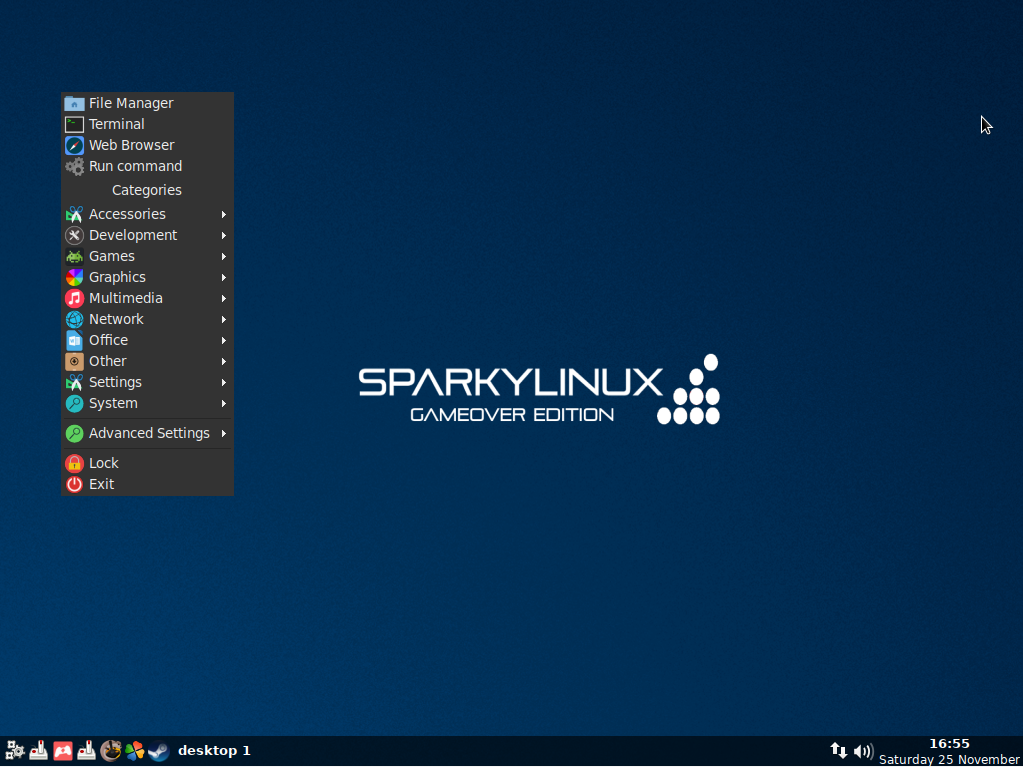Screen dimensions: 1023x767
Task: Click the red gamepad launcher icon
Action: 62,751
